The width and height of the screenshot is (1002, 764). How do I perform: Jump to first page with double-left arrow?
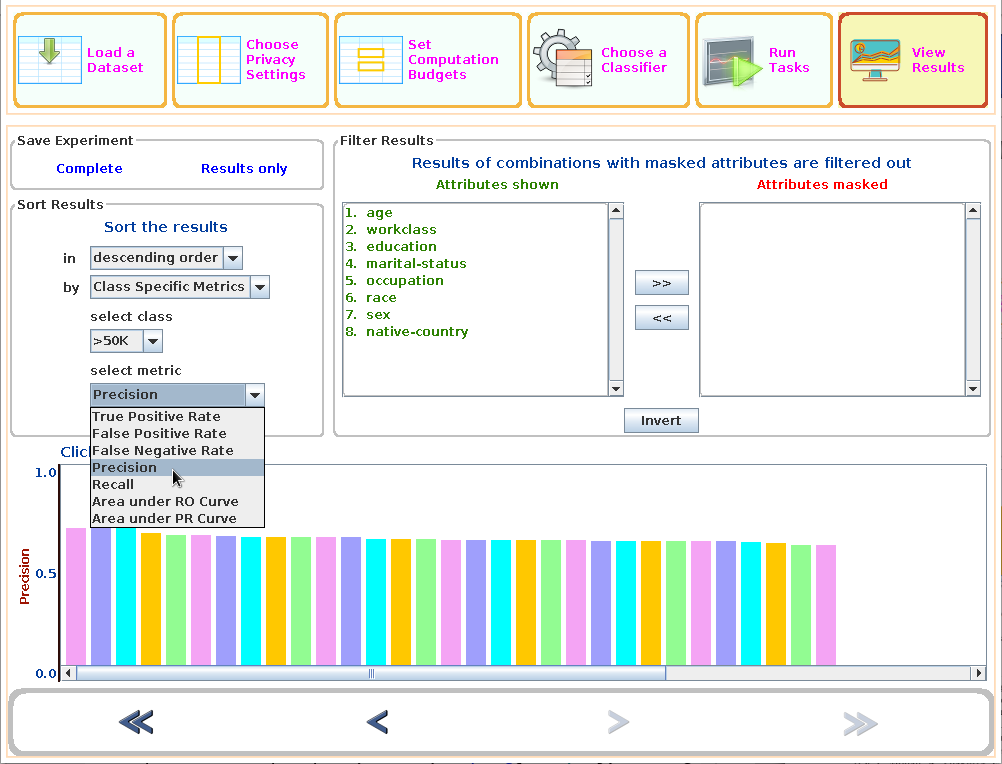(x=136, y=722)
